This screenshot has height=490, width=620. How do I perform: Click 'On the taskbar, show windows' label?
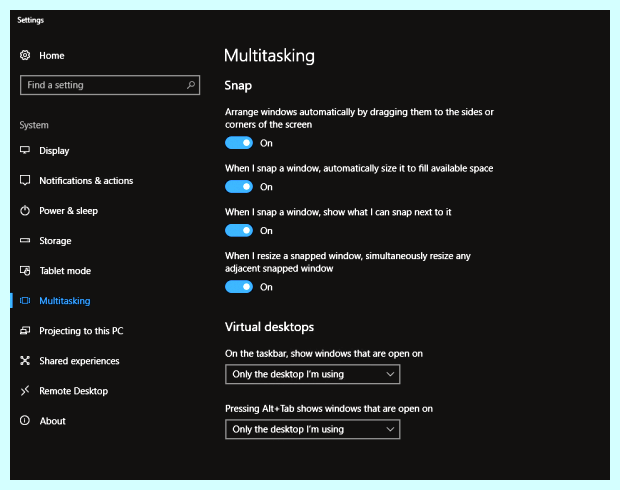pyautogui.click(x=324, y=354)
